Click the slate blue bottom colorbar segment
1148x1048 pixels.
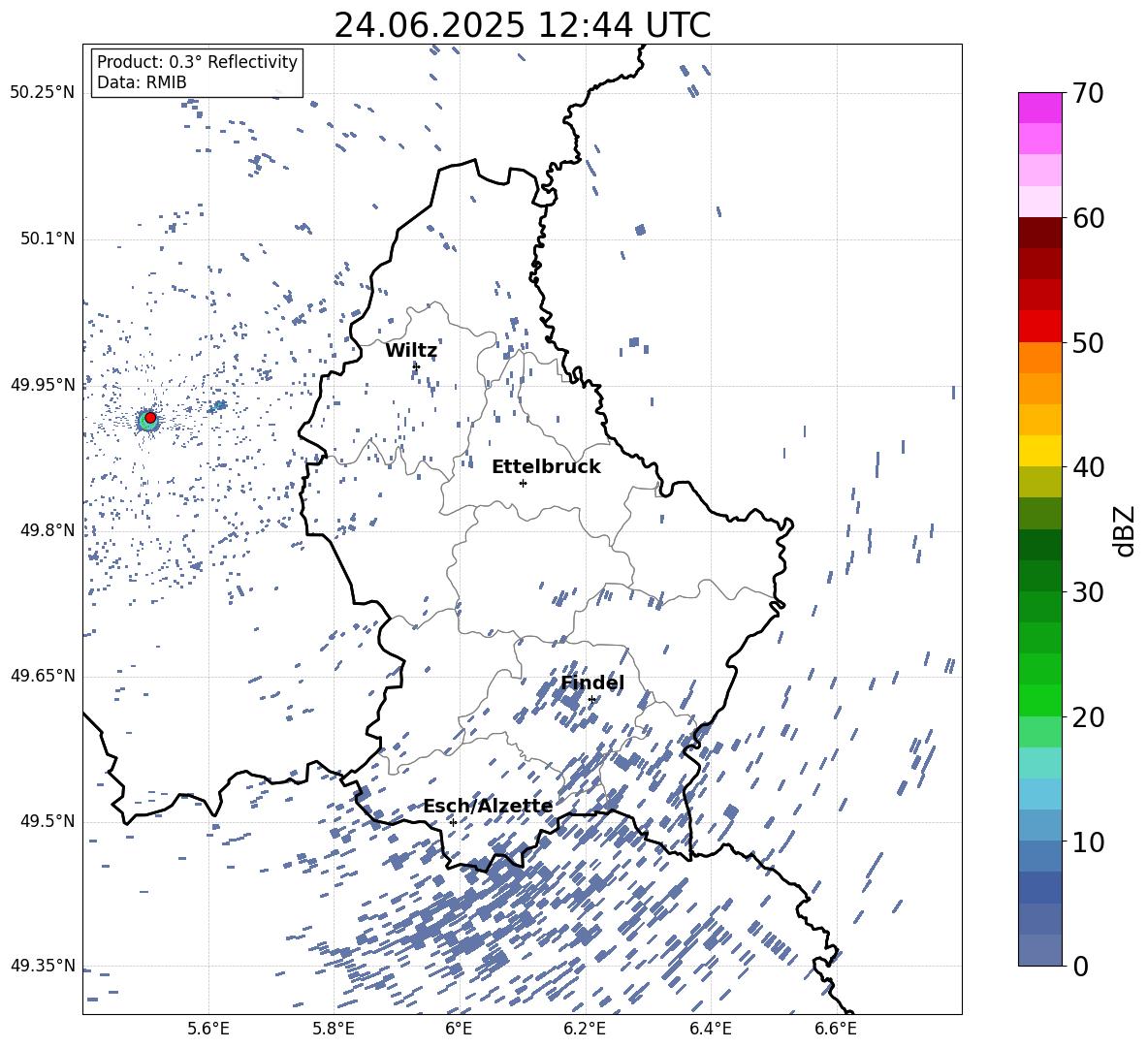[1039, 950]
